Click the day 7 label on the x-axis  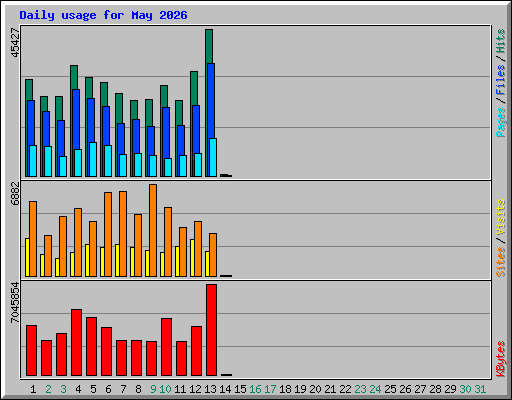click(123, 389)
